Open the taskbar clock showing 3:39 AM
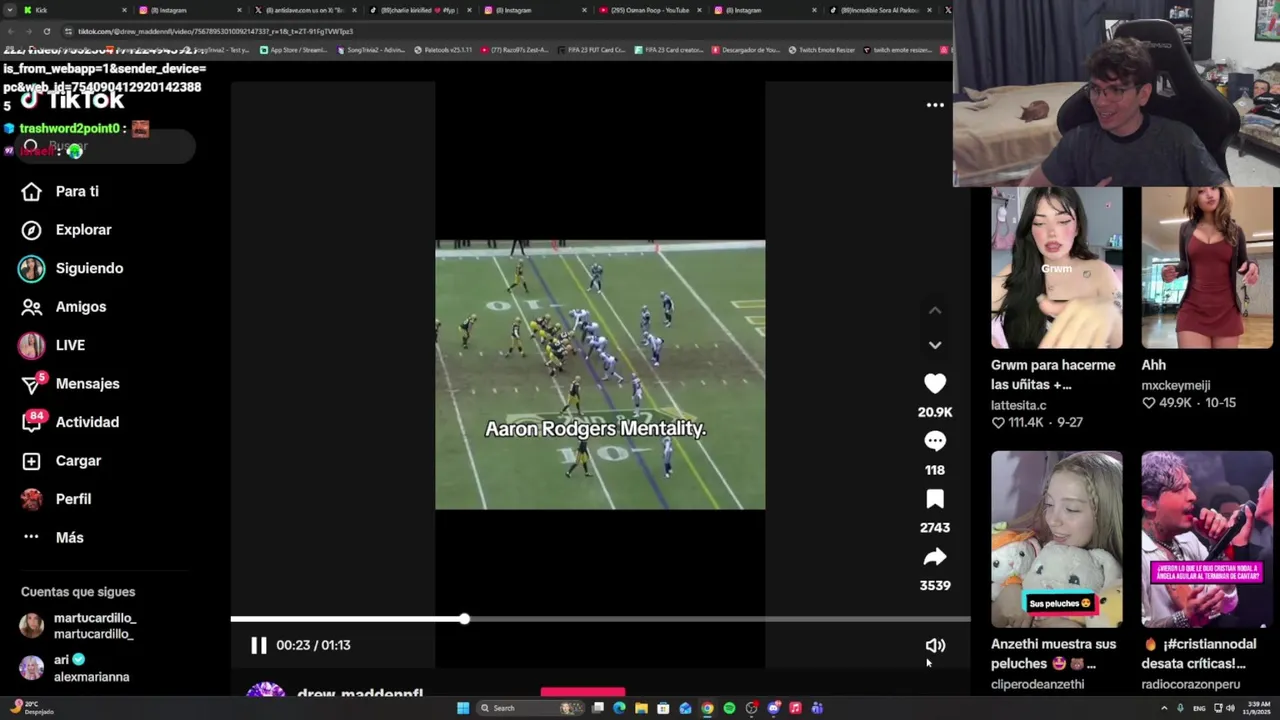 [1258, 708]
